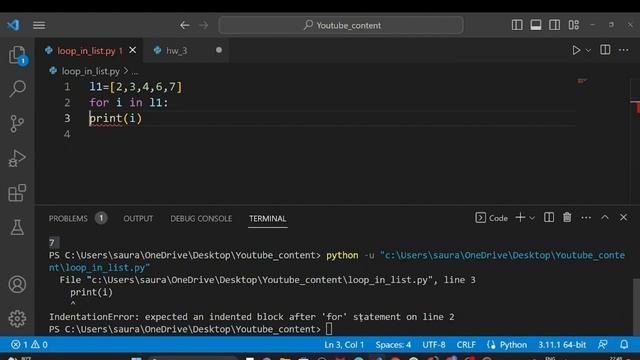This screenshot has width=640, height=360.
Task: Expand the breadcrumb ellipsis segment
Action: coord(135,71)
